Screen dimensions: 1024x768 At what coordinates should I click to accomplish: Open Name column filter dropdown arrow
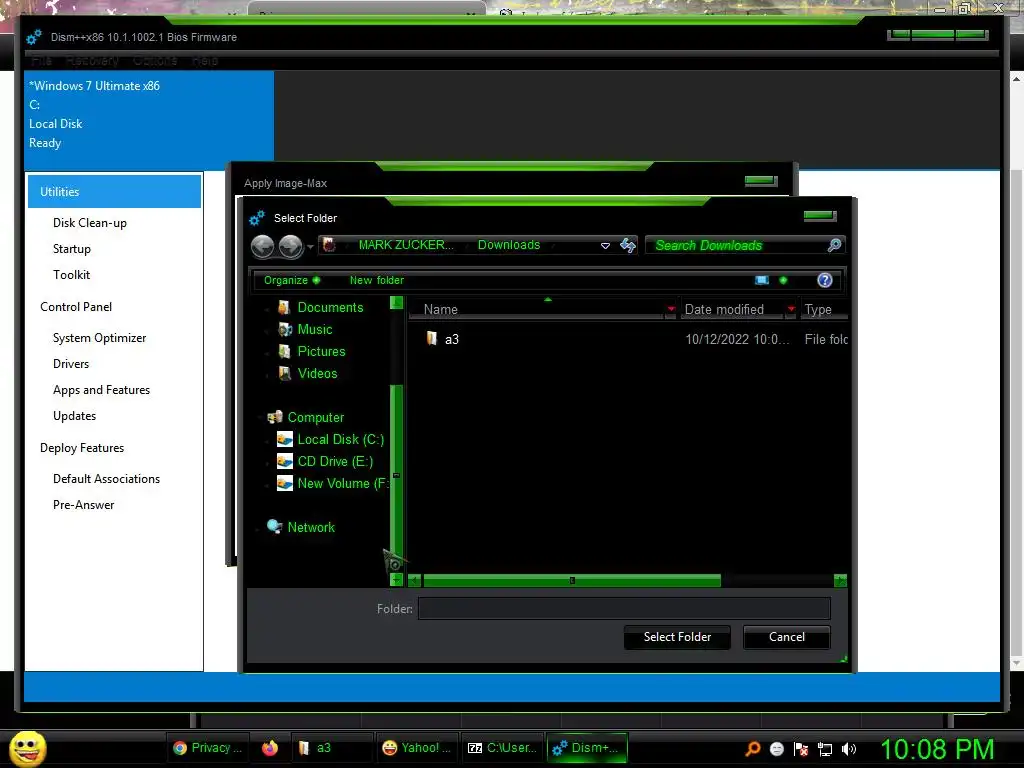click(671, 310)
